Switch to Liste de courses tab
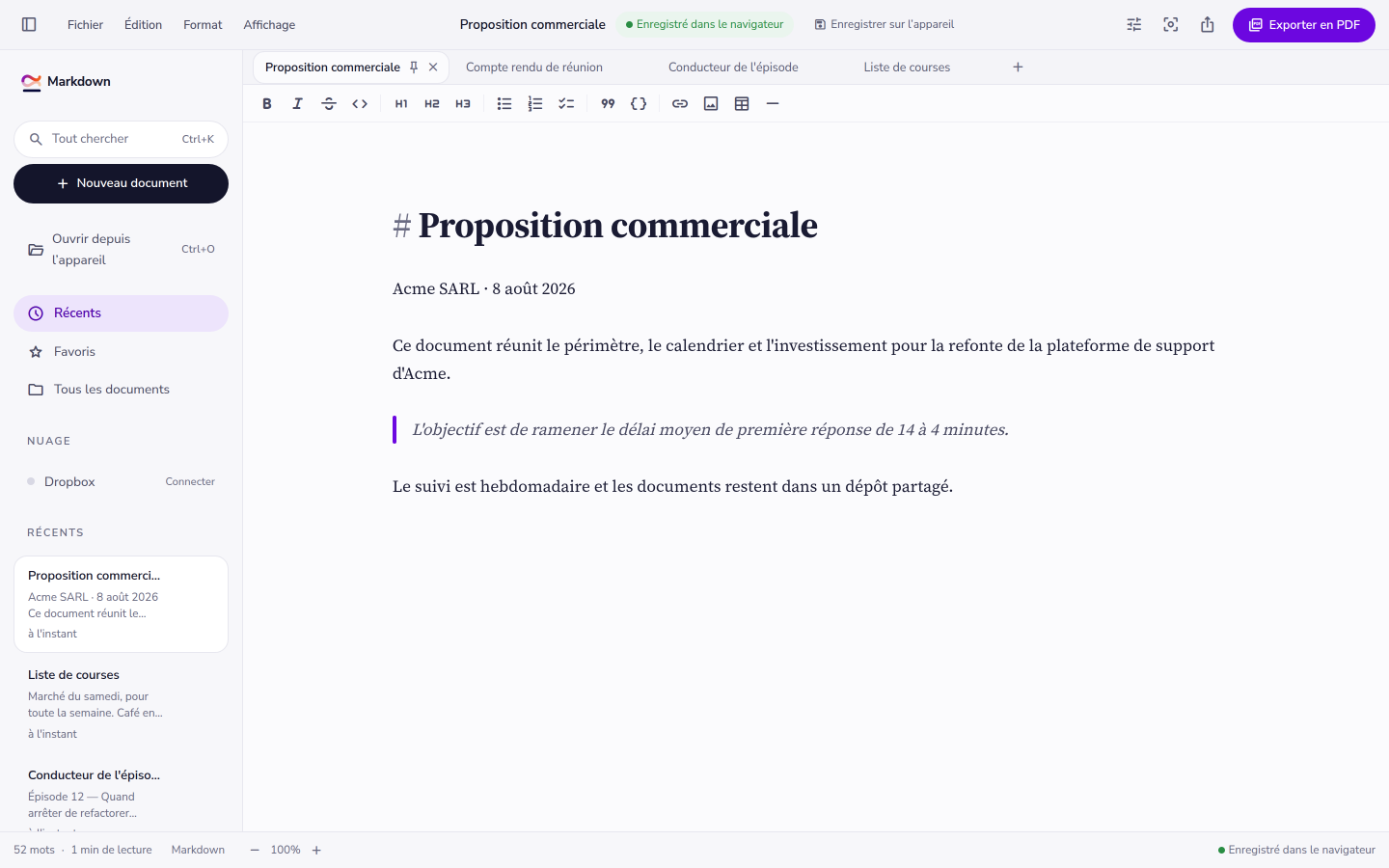Screen dimensions: 1389x868 [907, 68]
